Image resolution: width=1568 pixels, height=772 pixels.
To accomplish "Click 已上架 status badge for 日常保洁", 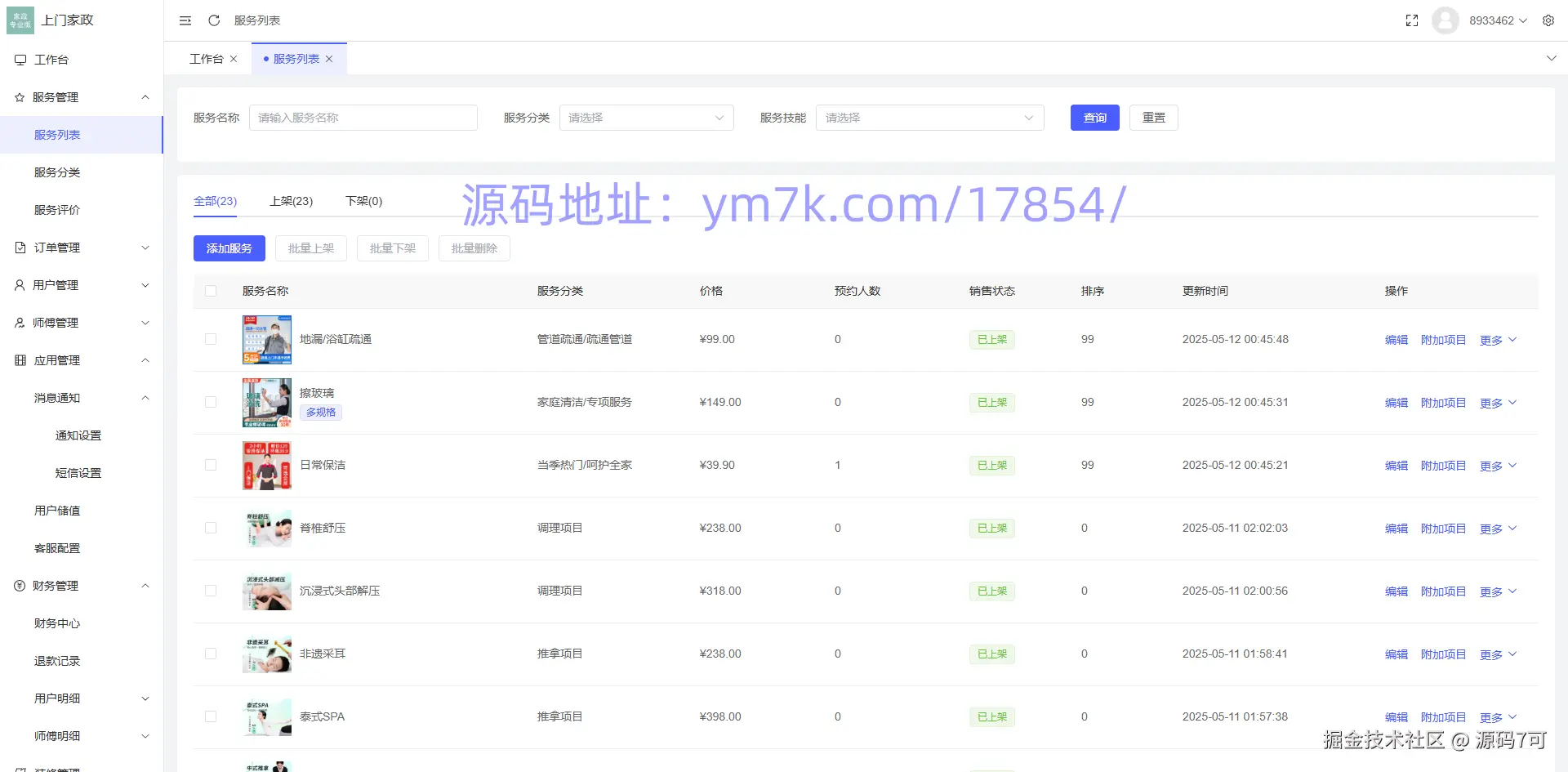I will 992,466.
